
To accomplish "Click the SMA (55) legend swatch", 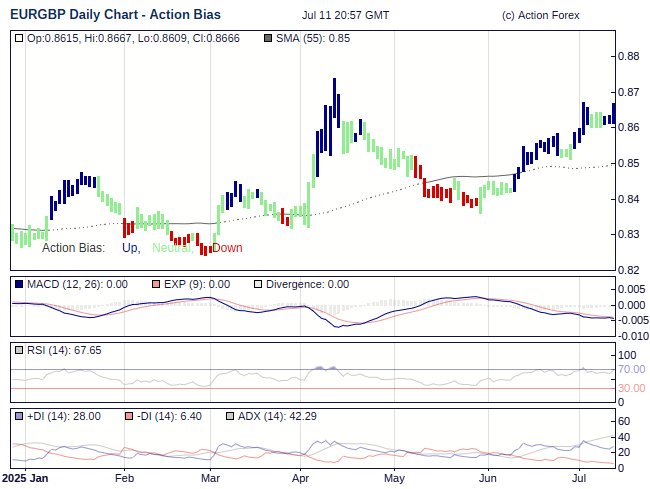I will (267, 38).
